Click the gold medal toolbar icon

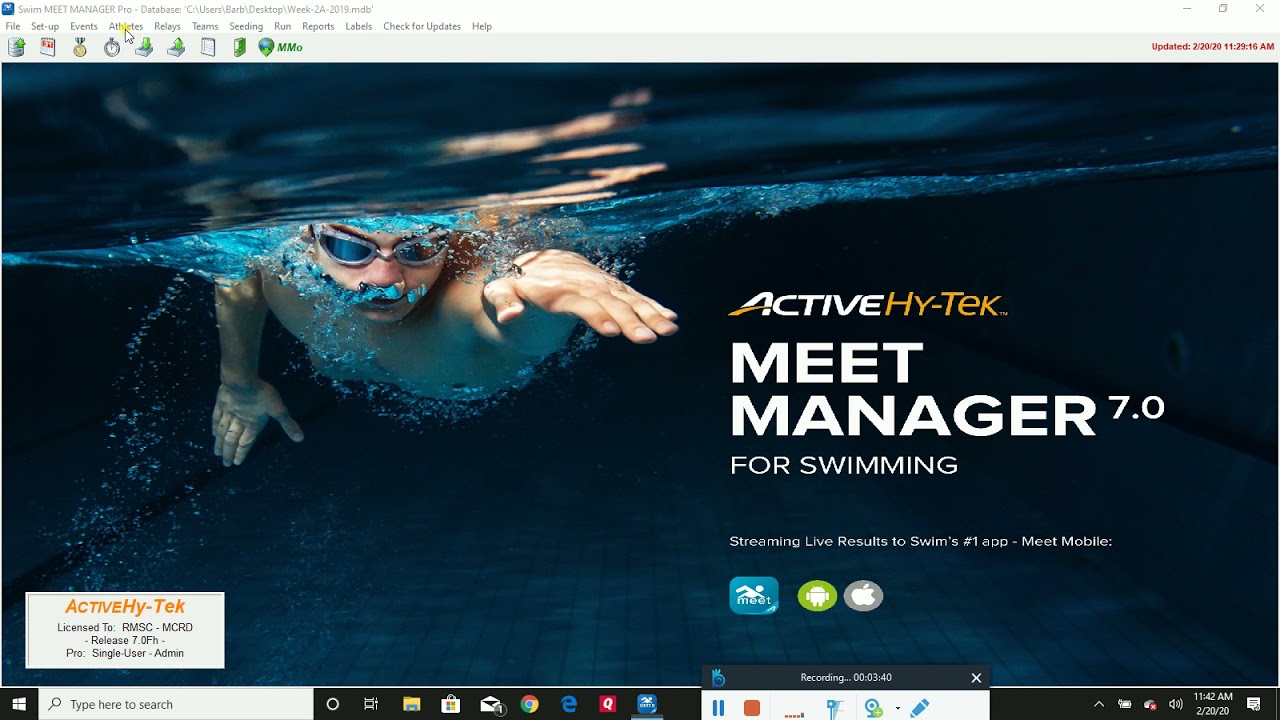coord(80,47)
